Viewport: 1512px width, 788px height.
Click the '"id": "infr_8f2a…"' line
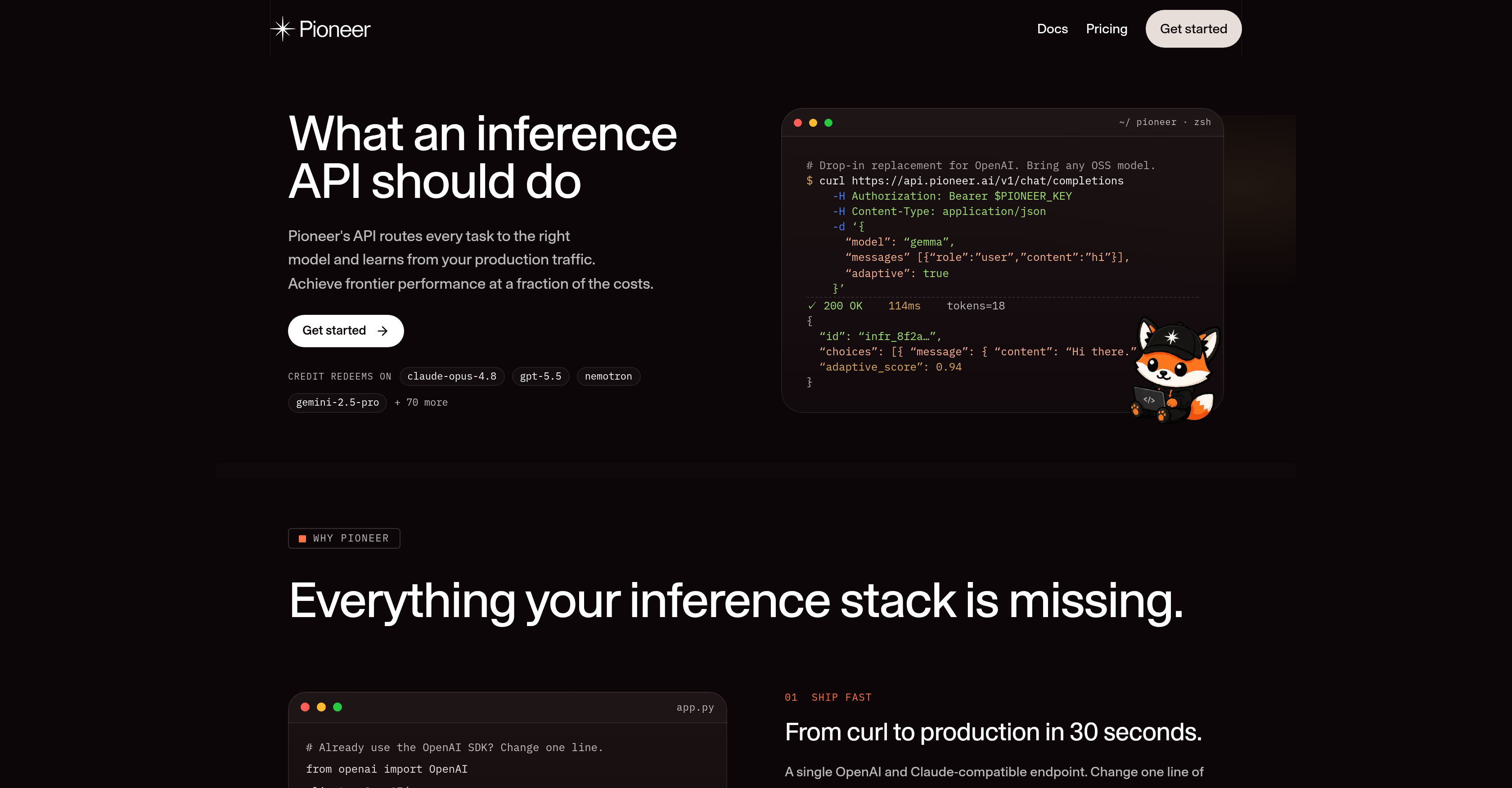pos(881,336)
